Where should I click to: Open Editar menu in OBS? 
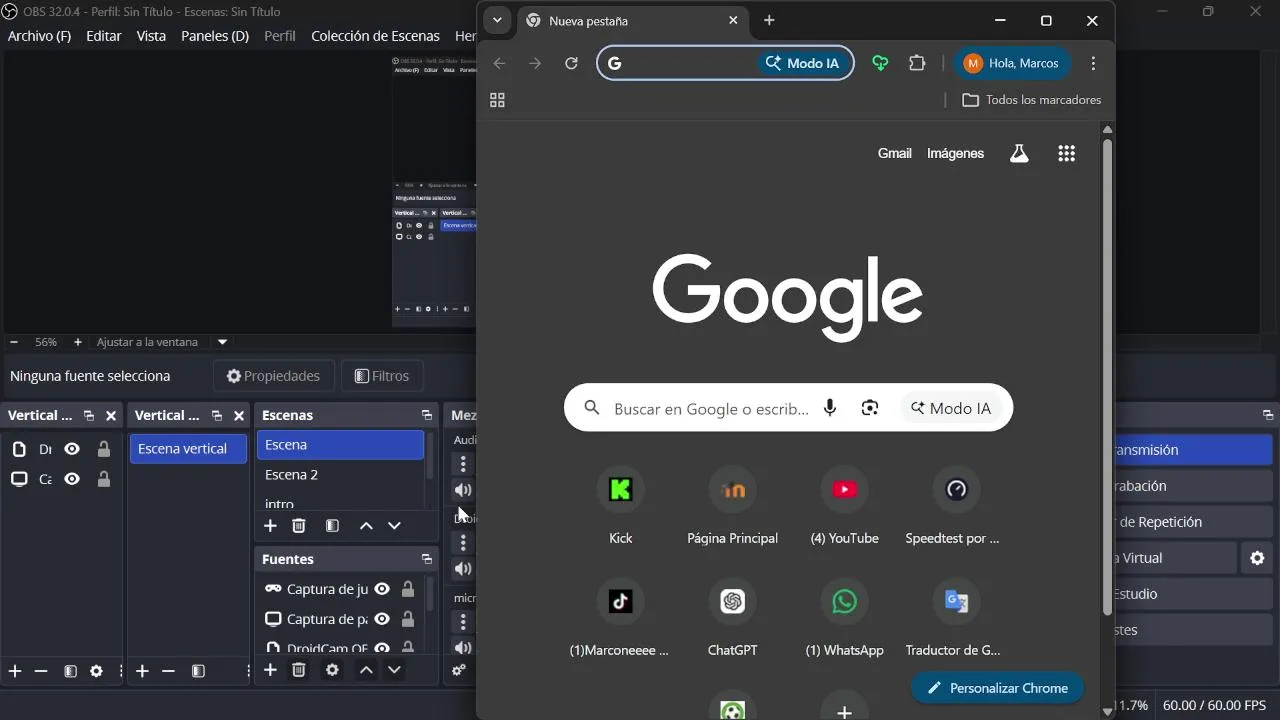click(x=104, y=36)
